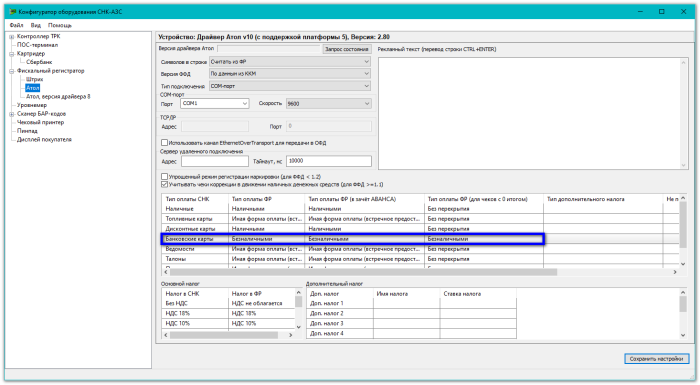Open the Версия ФФД dropdown
This screenshot has width=700, height=385.
[290, 74]
